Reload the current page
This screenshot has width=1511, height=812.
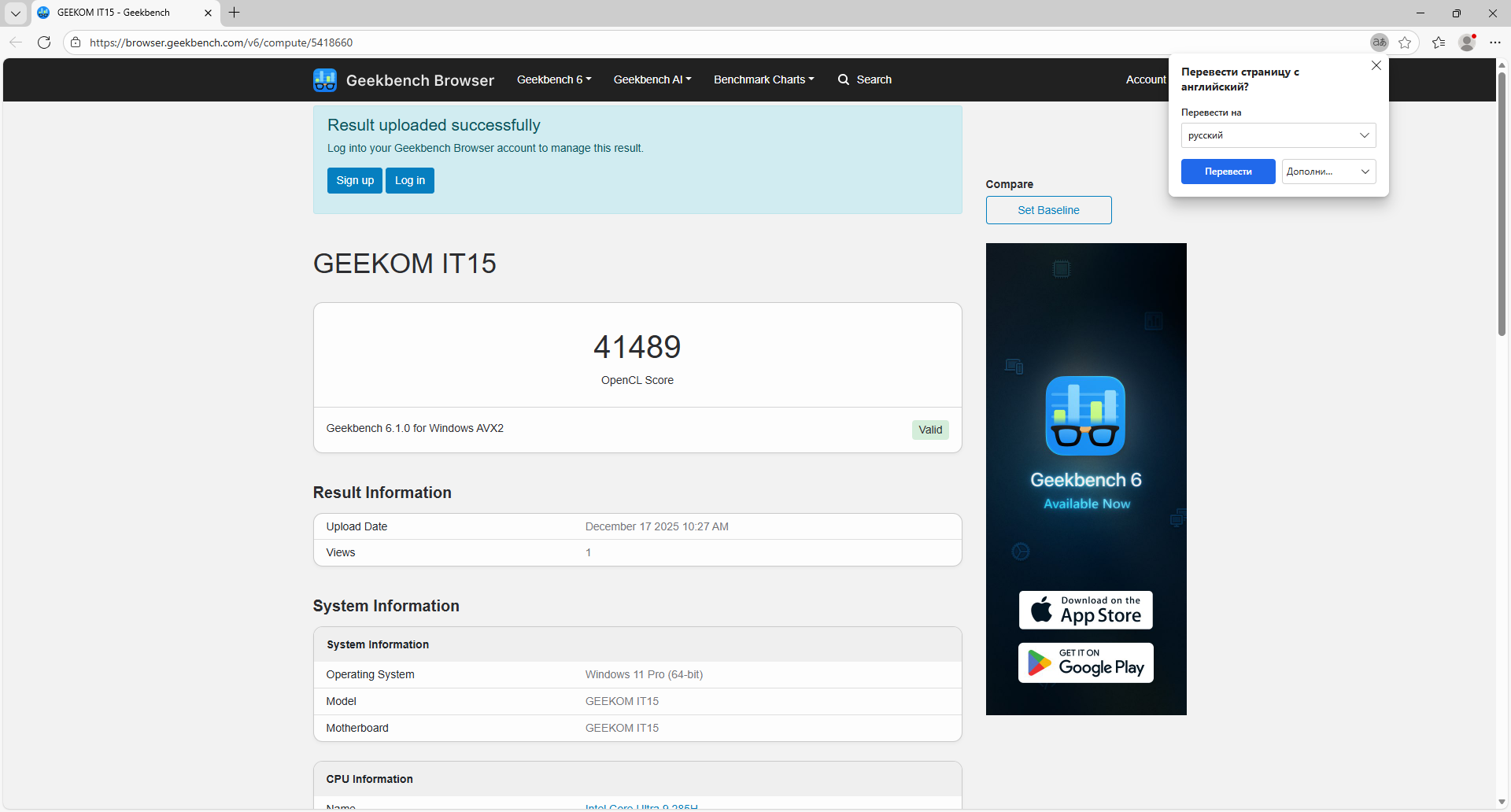pyautogui.click(x=44, y=42)
